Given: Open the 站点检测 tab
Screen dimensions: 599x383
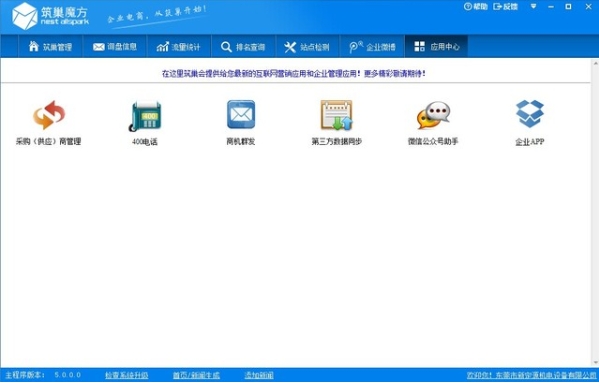Looking at the screenshot, I should tap(308, 47).
